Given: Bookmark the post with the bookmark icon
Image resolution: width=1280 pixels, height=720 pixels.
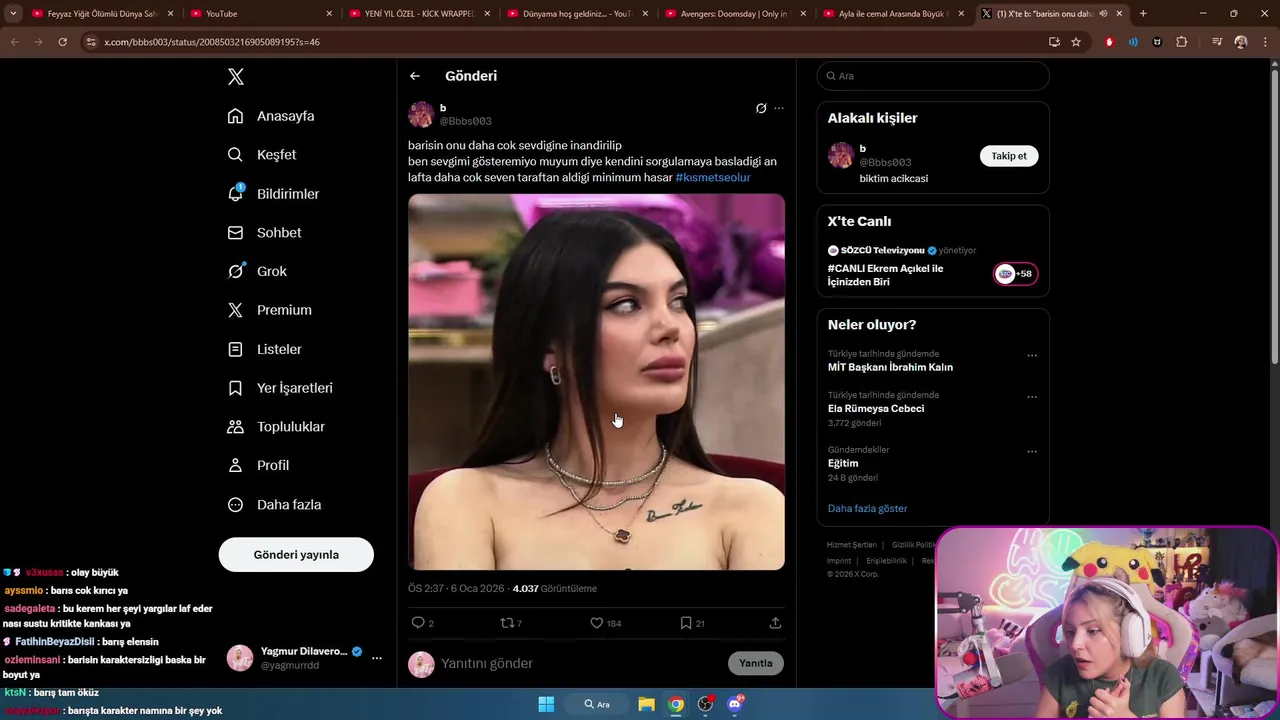Looking at the screenshot, I should tap(686, 623).
